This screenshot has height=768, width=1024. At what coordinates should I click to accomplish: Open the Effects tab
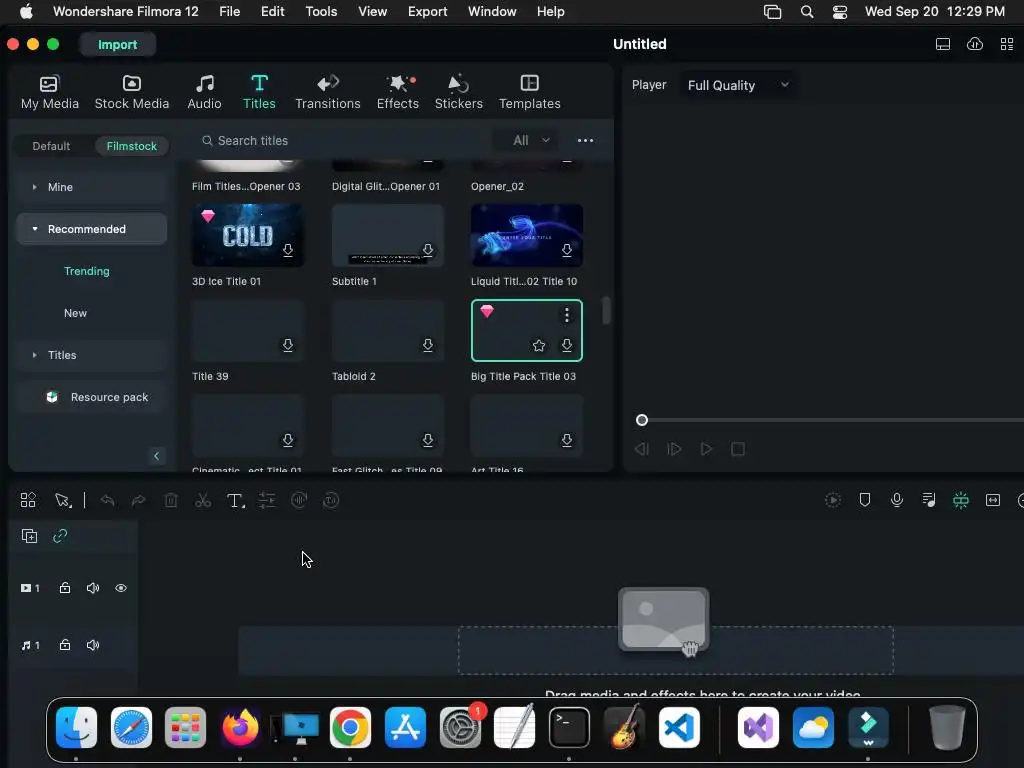click(x=398, y=92)
